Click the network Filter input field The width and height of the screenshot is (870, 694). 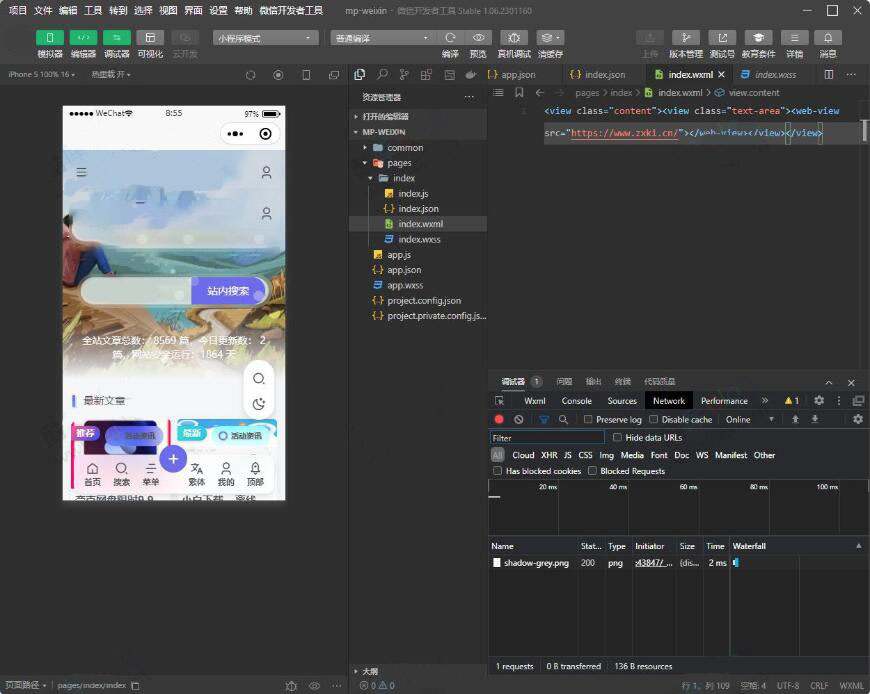click(547, 438)
